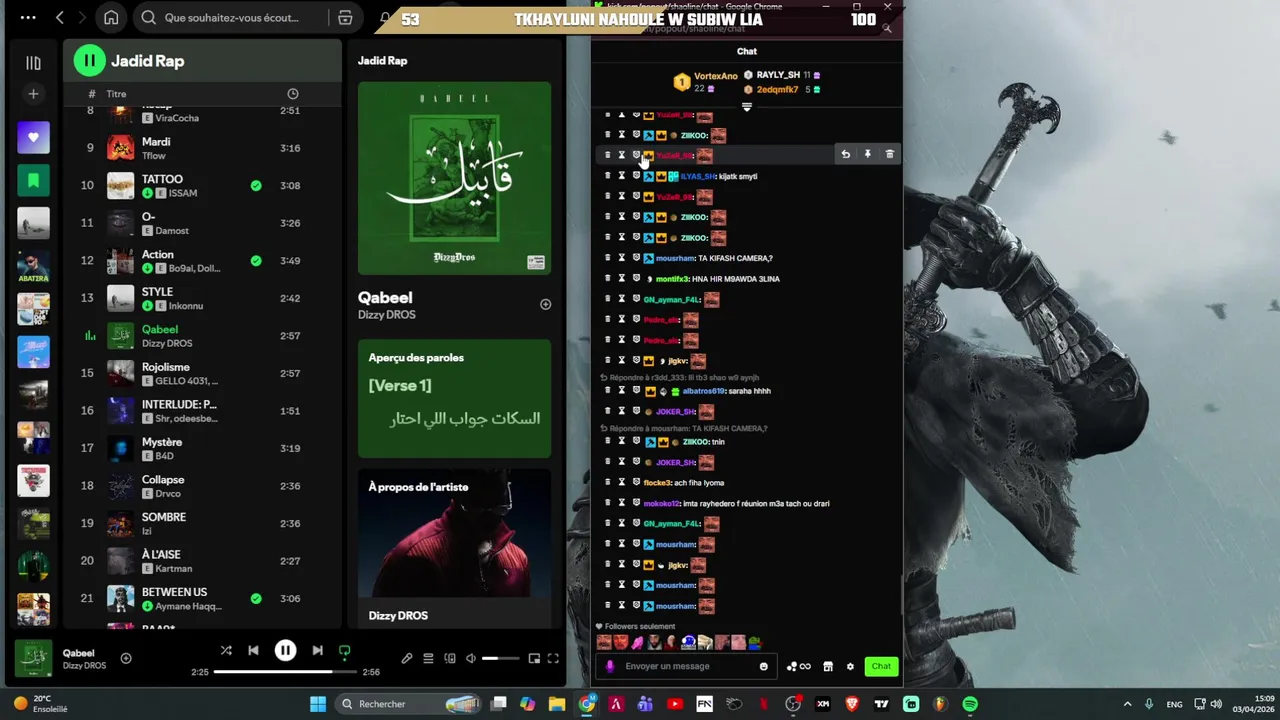
Task: Add Qabeel to library from the player bar
Action: (126, 658)
